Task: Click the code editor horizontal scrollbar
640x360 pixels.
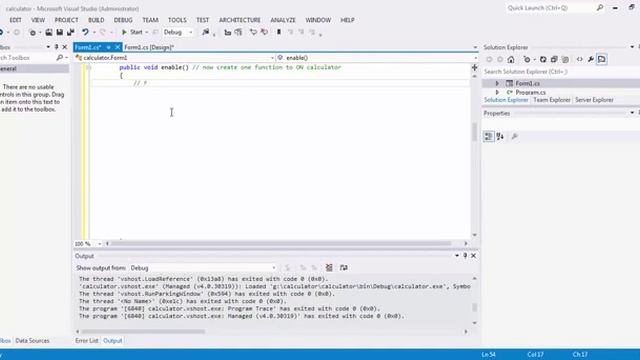Action: point(281,244)
